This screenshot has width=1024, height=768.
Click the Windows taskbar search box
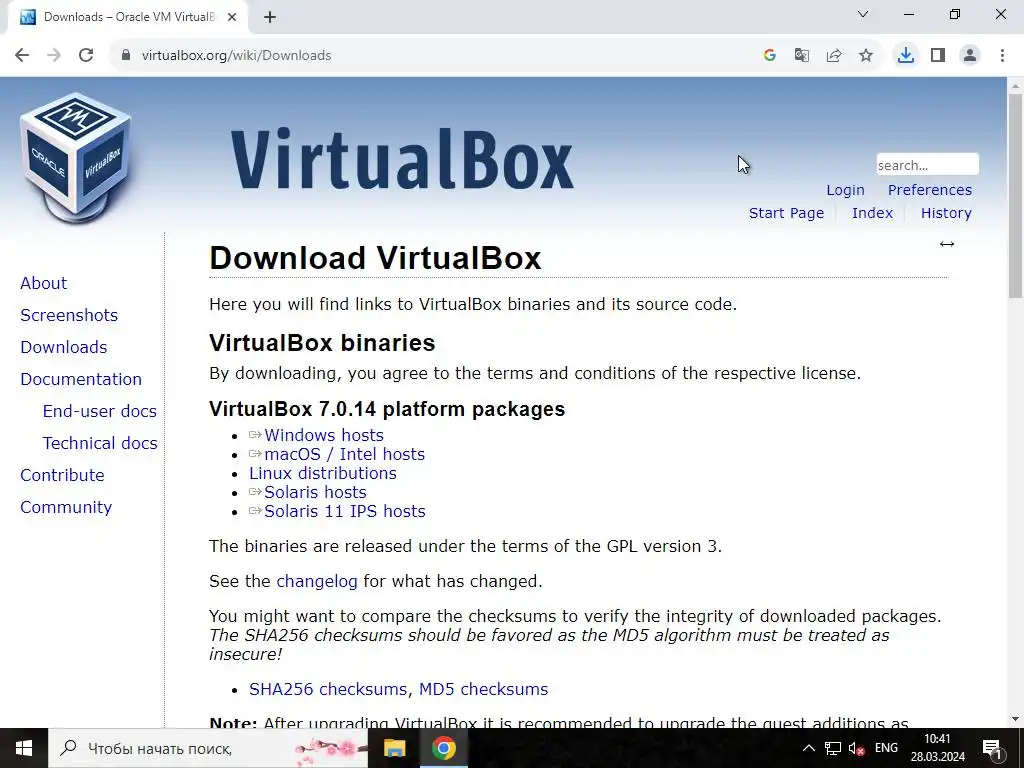click(208, 748)
